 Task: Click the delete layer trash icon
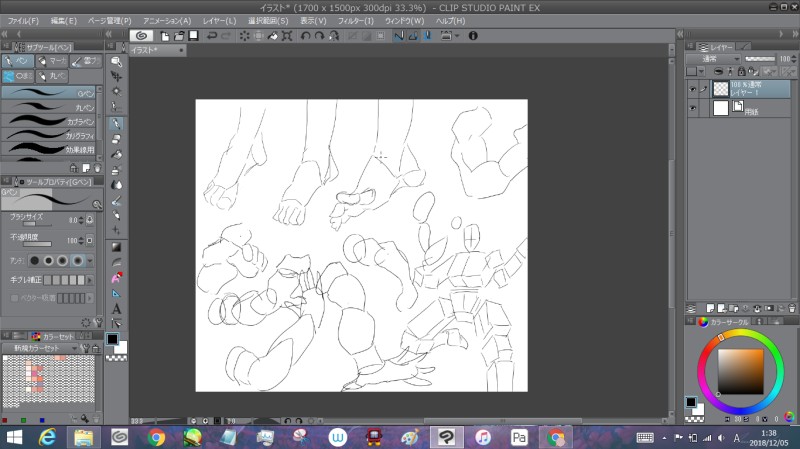pyautogui.click(x=792, y=308)
